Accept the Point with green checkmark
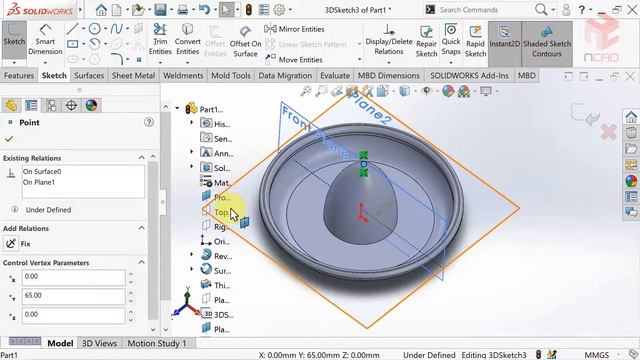 coord(9,139)
